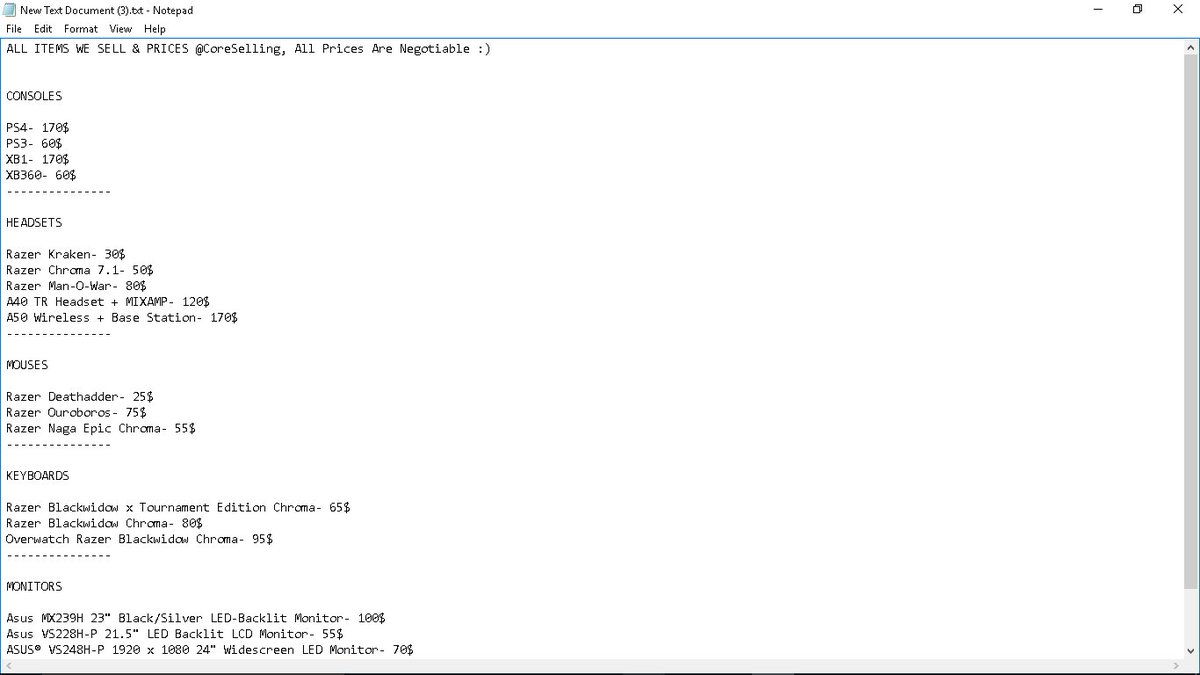Click the 'Asus MX239H 23"' monitor line

click(x=195, y=619)
